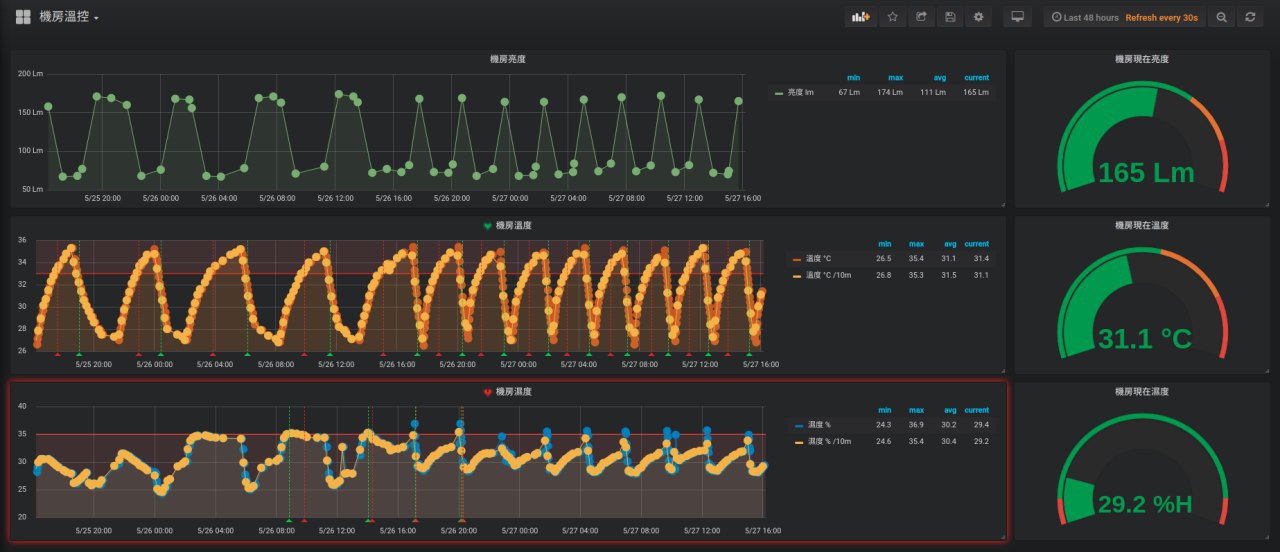Open the 機房現在溫度 gauge panel menu

[1141, 226]
